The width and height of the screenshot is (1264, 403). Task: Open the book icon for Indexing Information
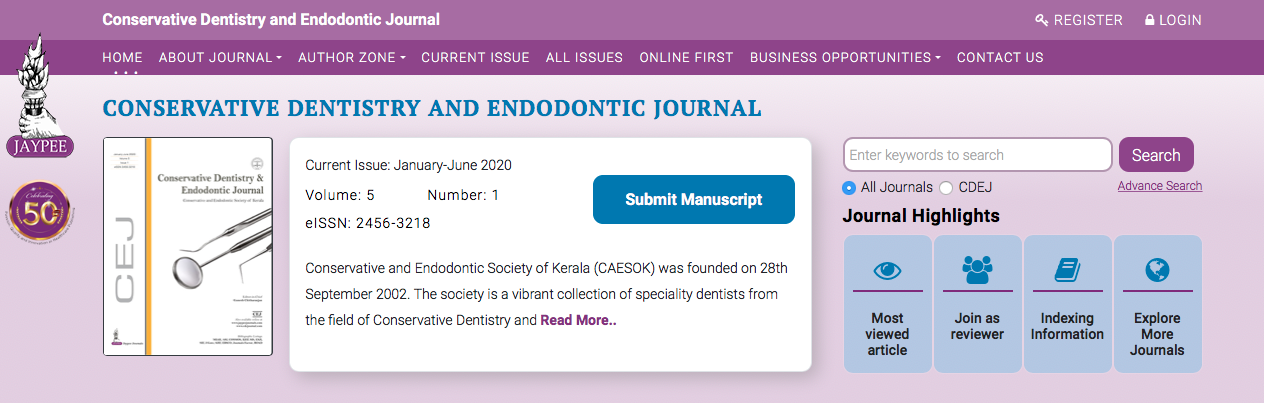pos(1067,269)
